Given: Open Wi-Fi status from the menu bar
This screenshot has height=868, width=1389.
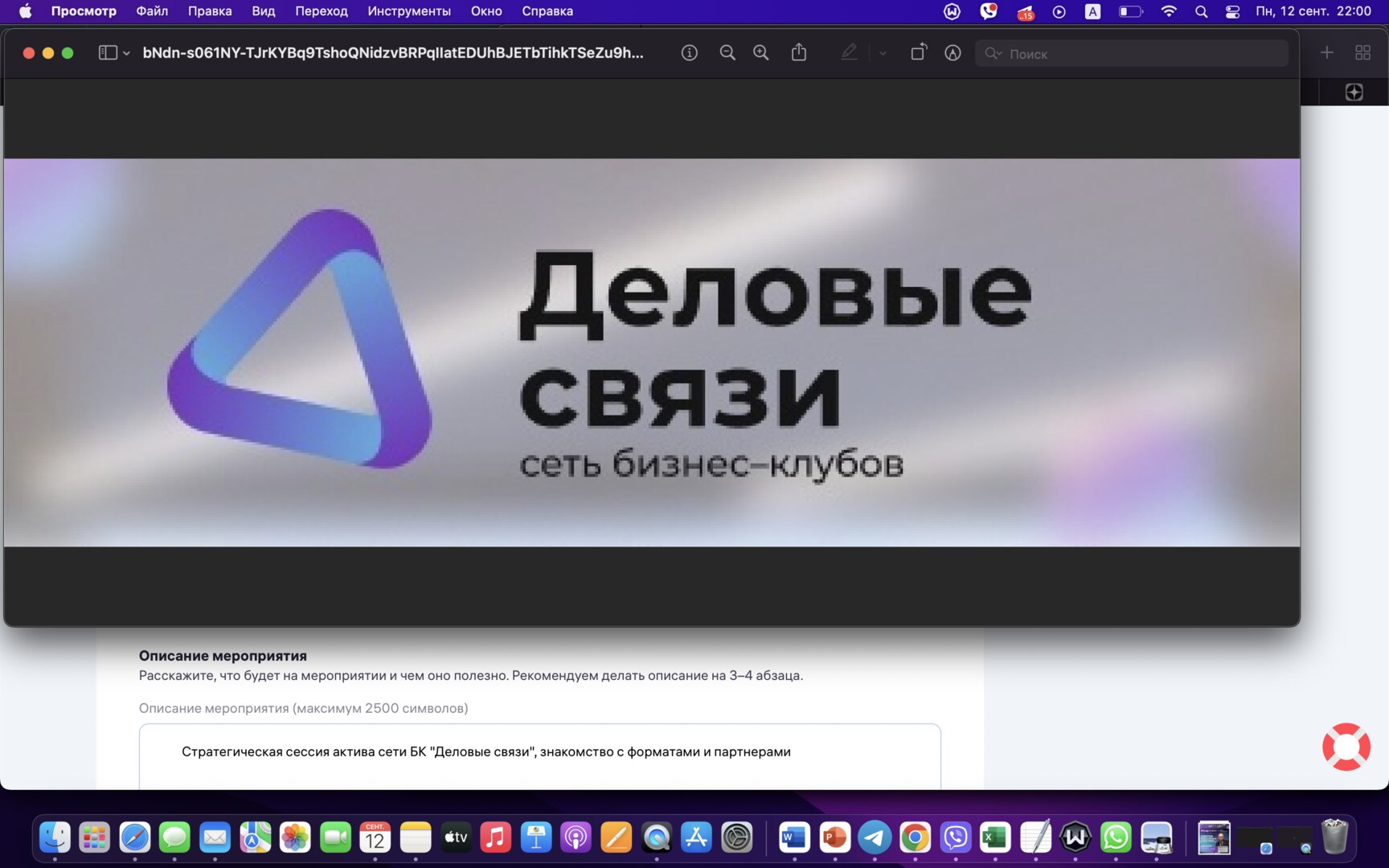Looking at the screenshot, I should (1168, 11).
